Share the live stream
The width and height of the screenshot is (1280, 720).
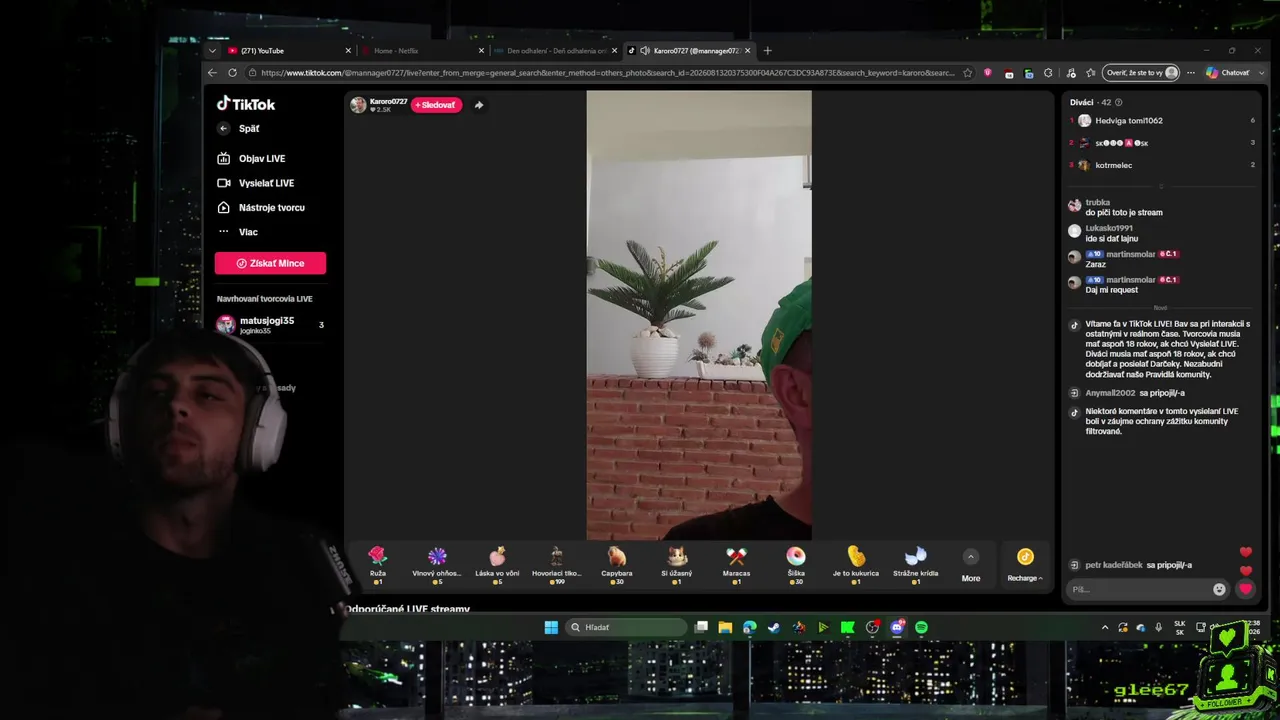click(x=479, y=105)
